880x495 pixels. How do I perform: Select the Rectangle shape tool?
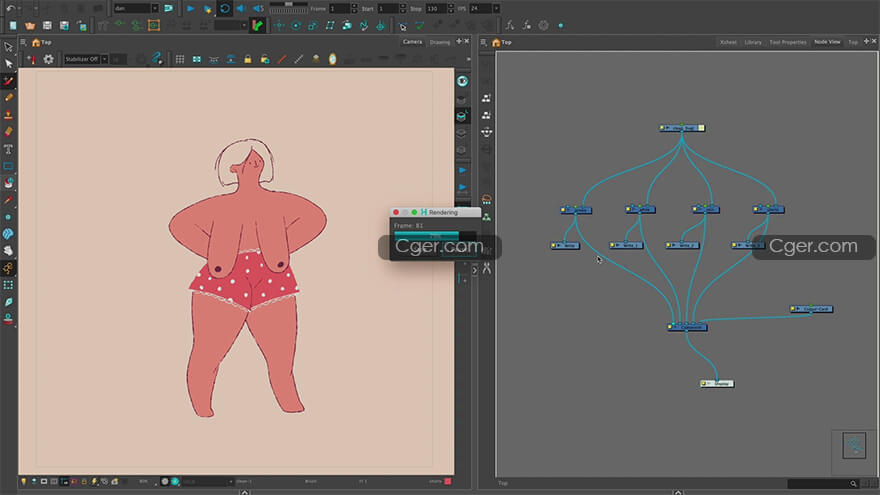pos(8,166)
